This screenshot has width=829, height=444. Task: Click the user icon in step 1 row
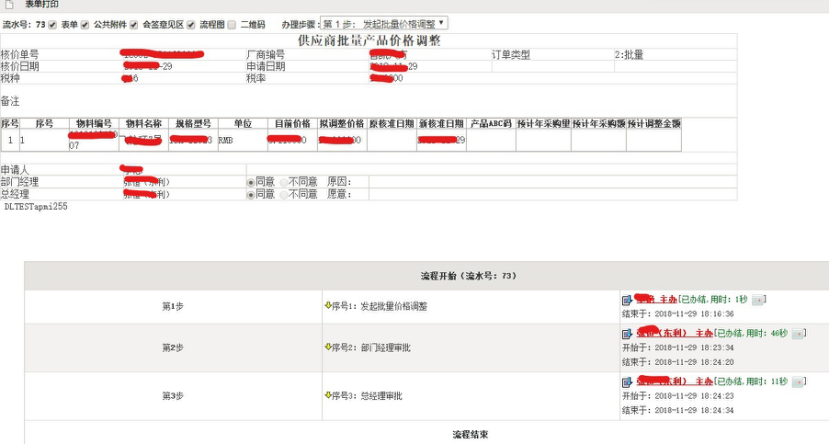point(627,299)
